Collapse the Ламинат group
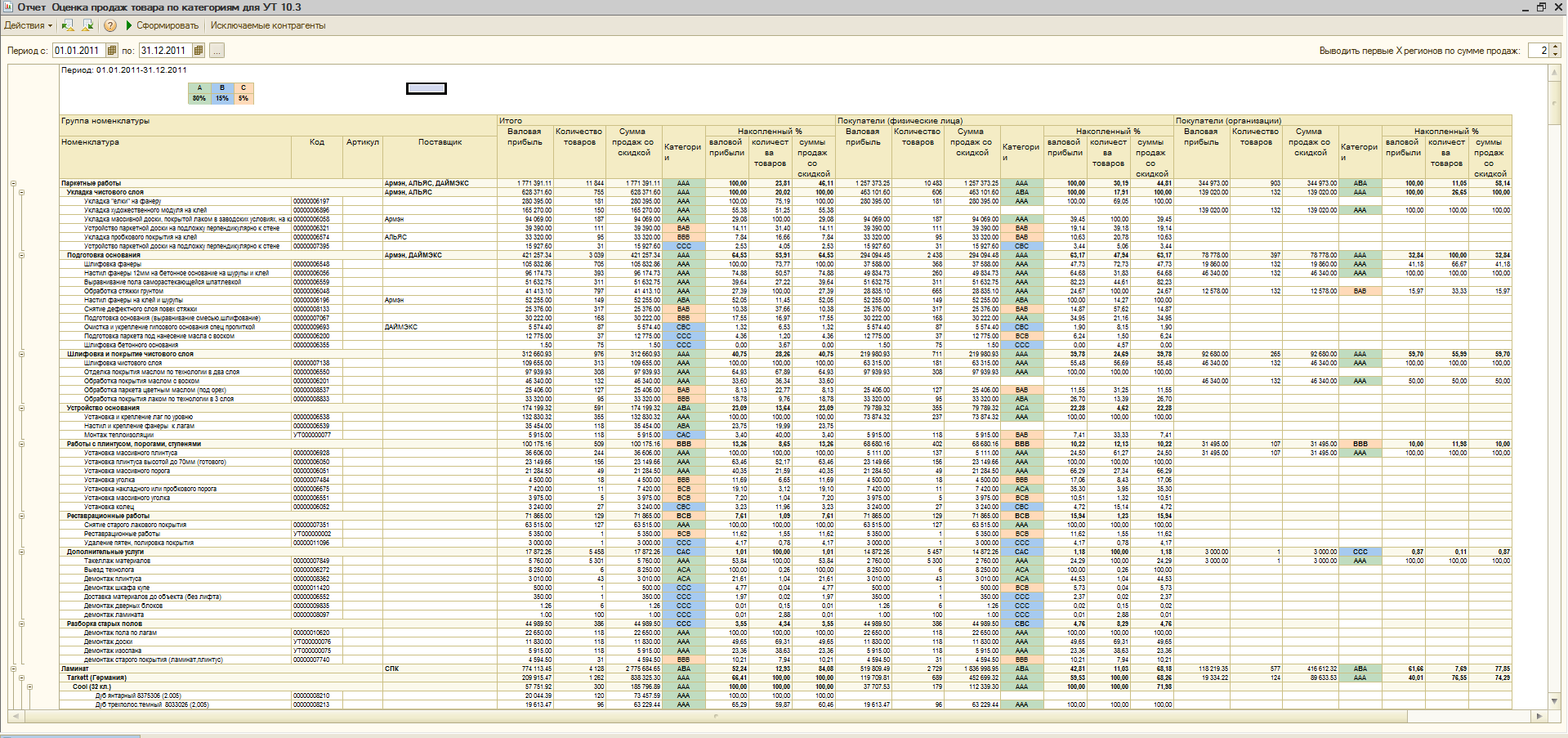Viewport: 1568px width, 738px height. tap(13, 669)
